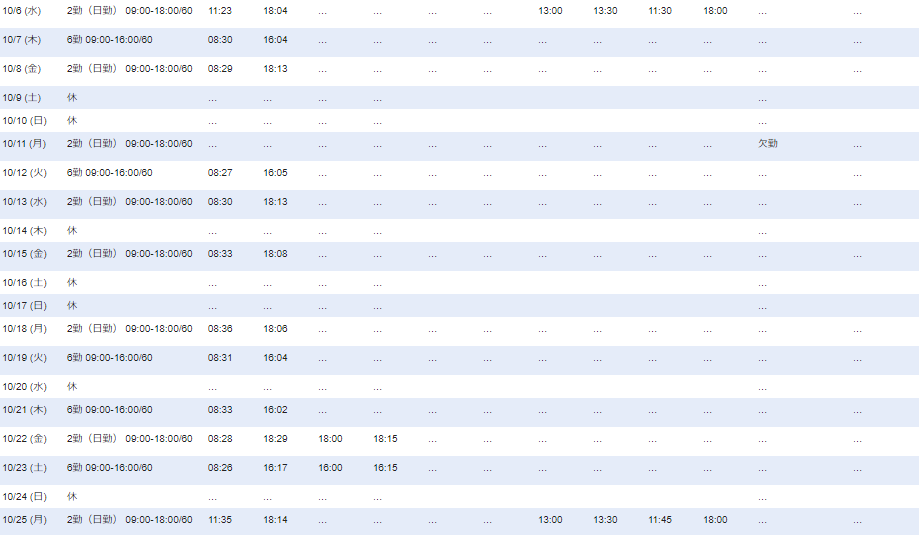Click the 08:29 clock-in on 10/8
The width and height of the screenshot is (919, 535).
[x=220, y=69]
